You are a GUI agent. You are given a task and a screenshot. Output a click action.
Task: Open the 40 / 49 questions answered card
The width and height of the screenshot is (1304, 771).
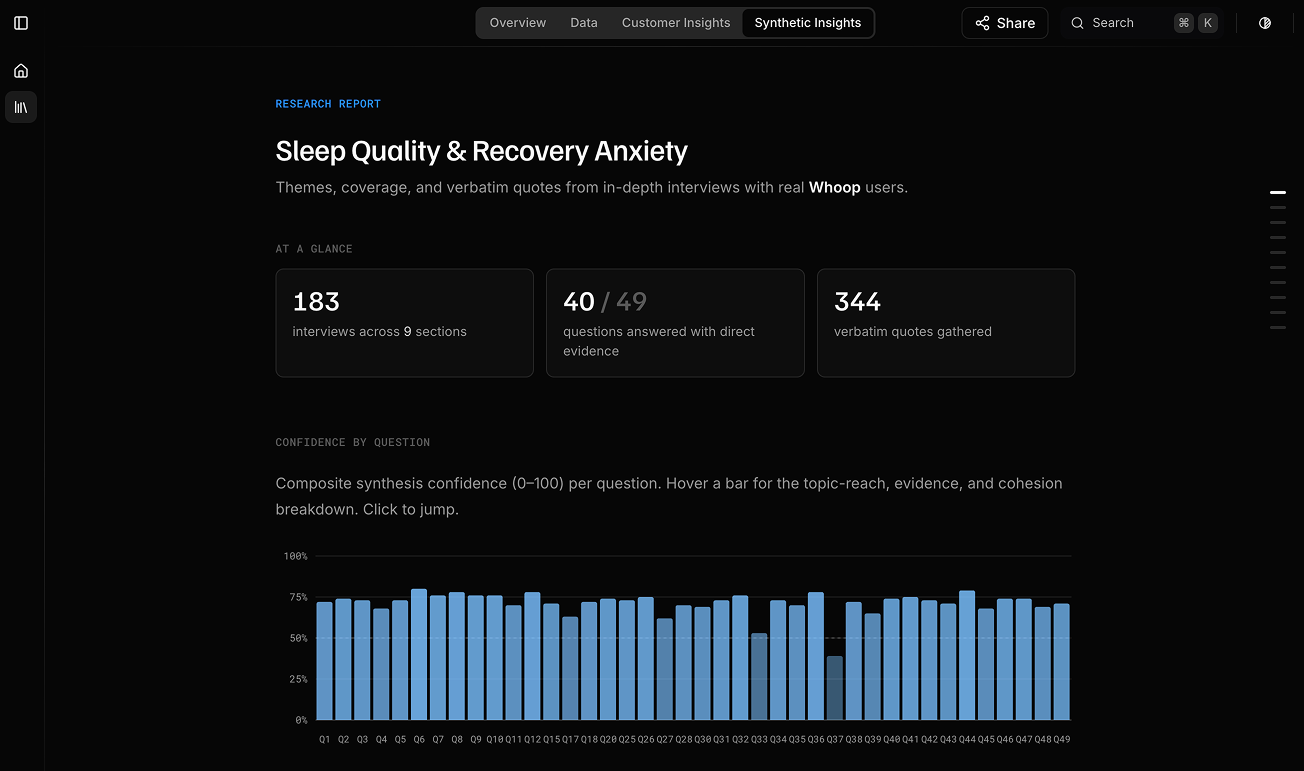pyautogui.click(x=675, y=323)
